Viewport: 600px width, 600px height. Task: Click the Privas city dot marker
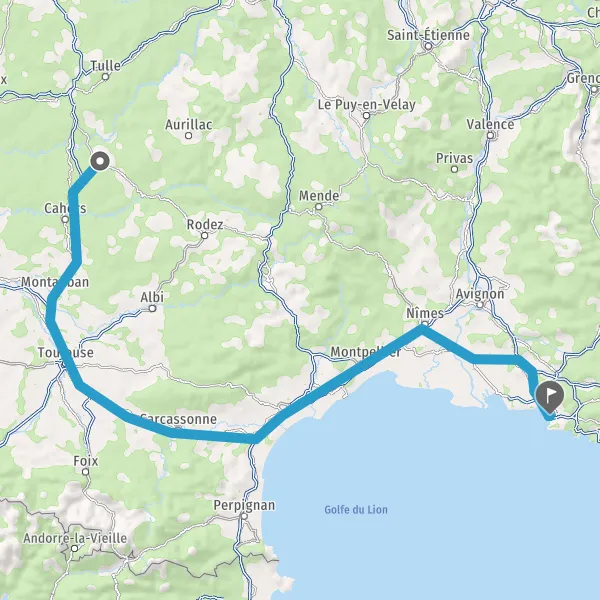(x=454, y=169)
